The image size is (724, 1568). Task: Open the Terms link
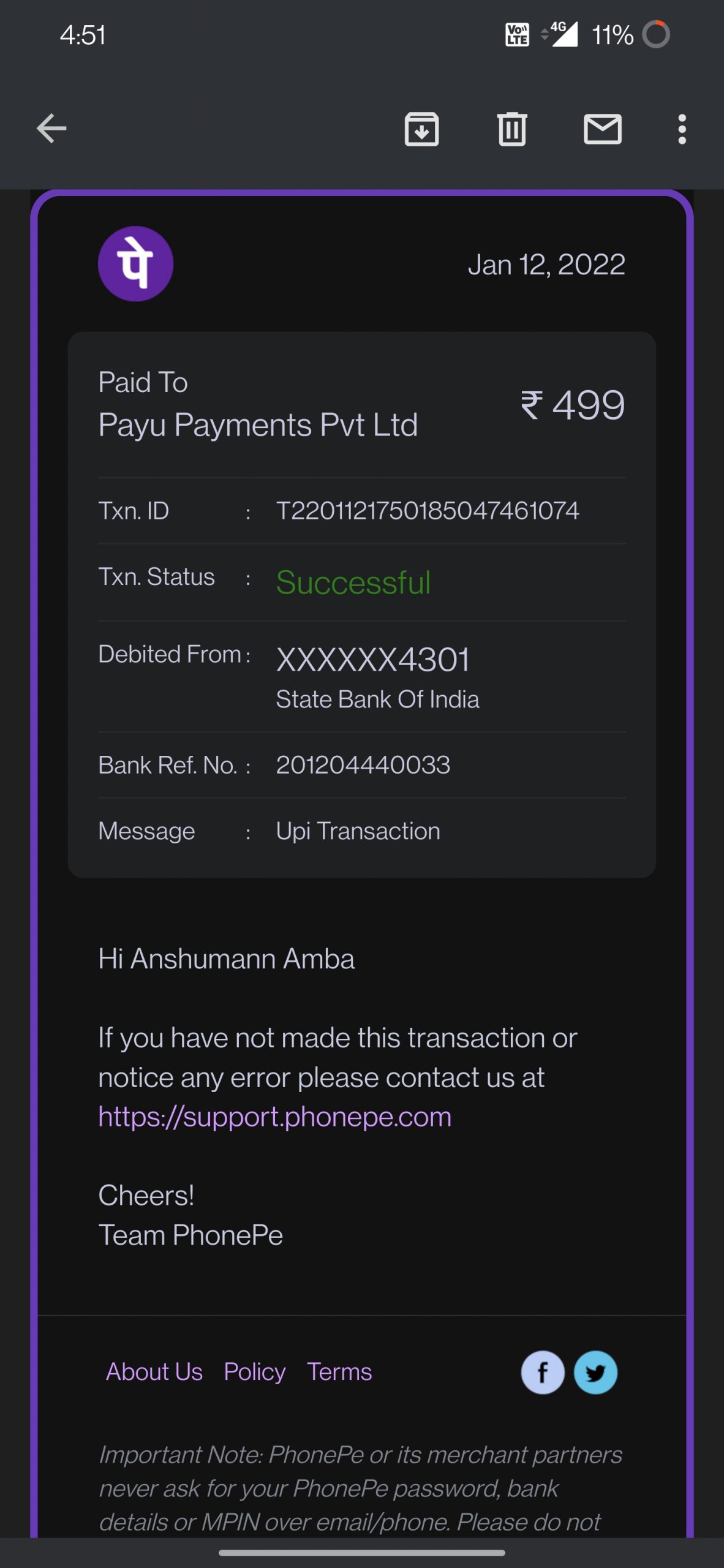pyautogui.click(x=339, y=1372)
